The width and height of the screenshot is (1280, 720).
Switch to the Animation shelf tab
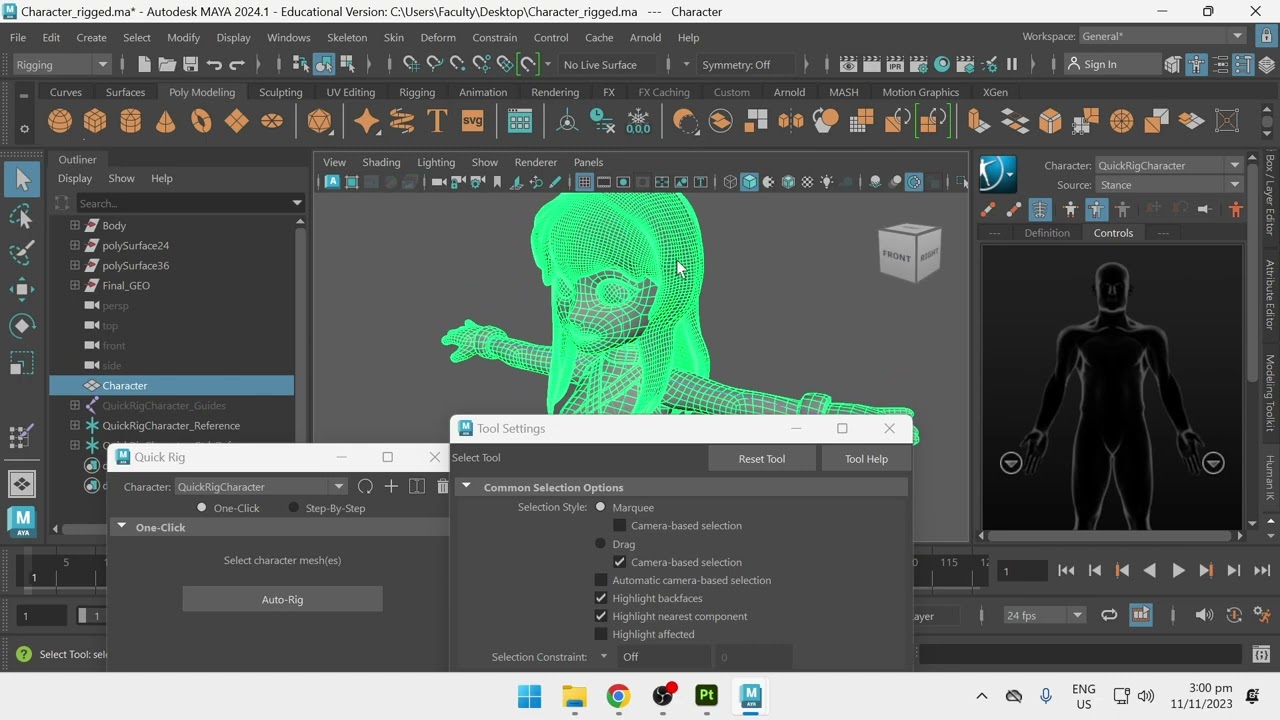pyautogui.click(x=483, y=92)
